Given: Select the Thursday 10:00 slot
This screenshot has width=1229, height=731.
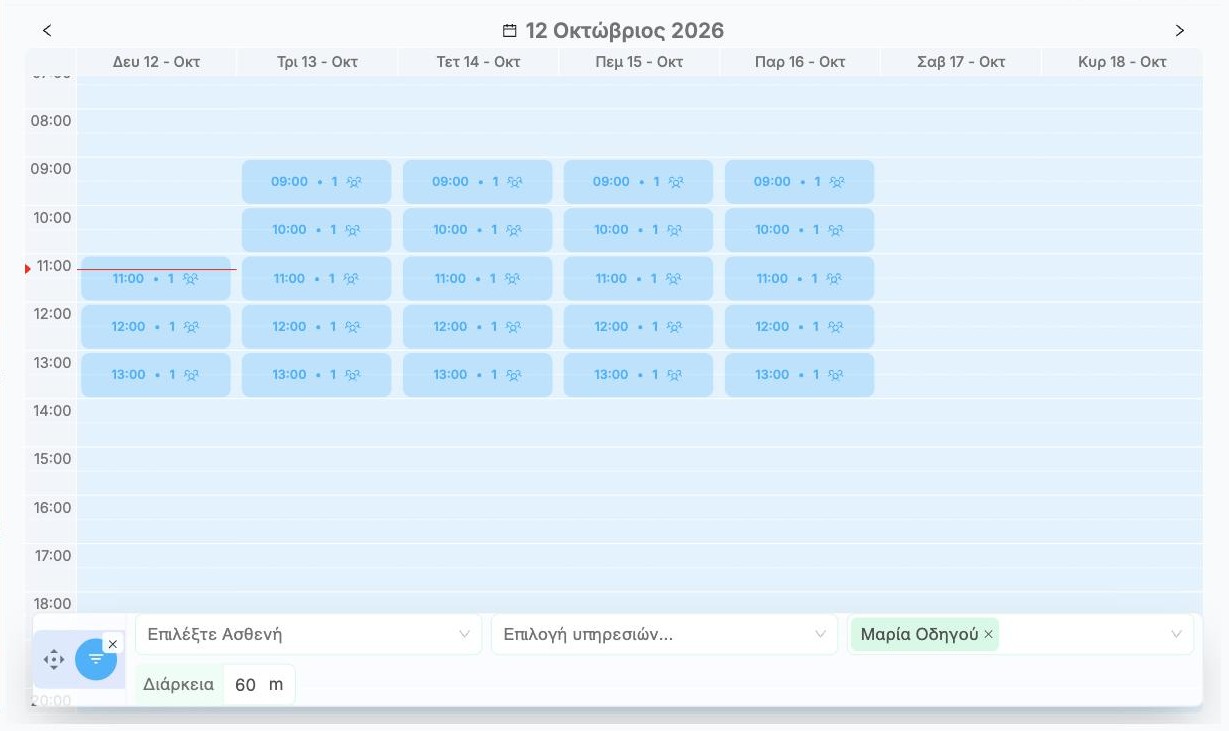Looking at the screenshot, I should 639,230.
